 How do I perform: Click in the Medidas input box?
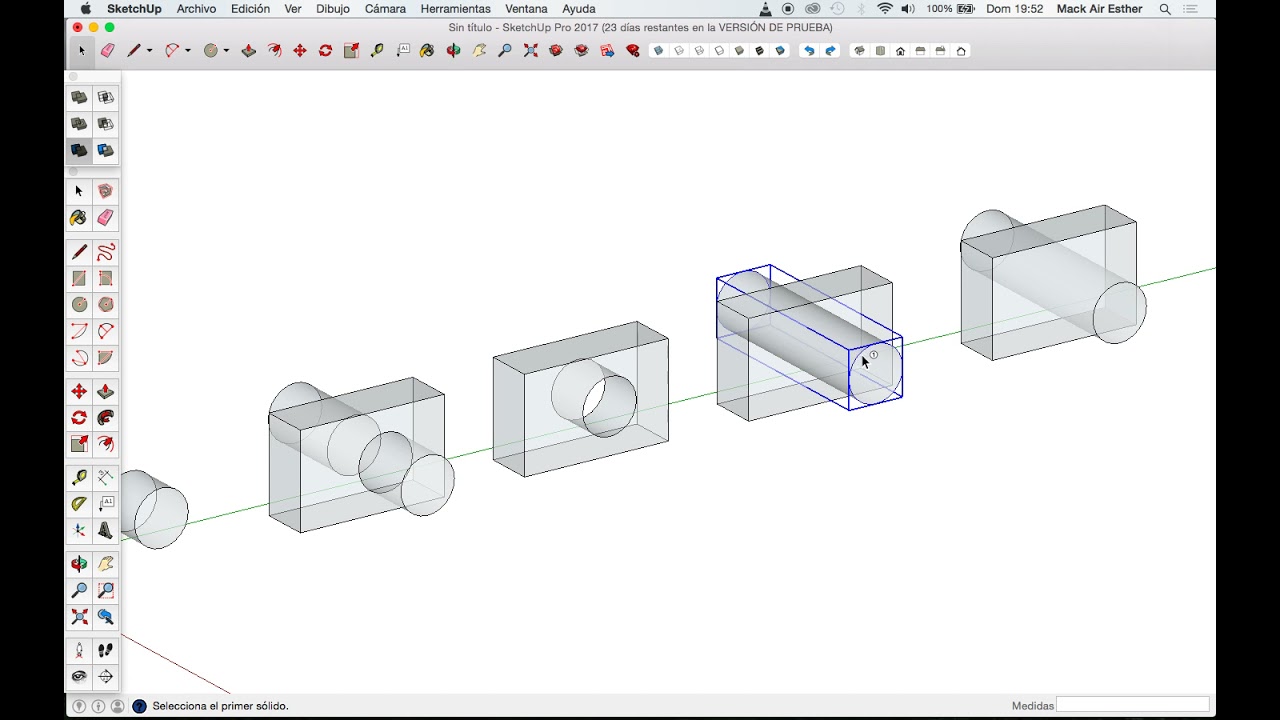point(1133,705)
